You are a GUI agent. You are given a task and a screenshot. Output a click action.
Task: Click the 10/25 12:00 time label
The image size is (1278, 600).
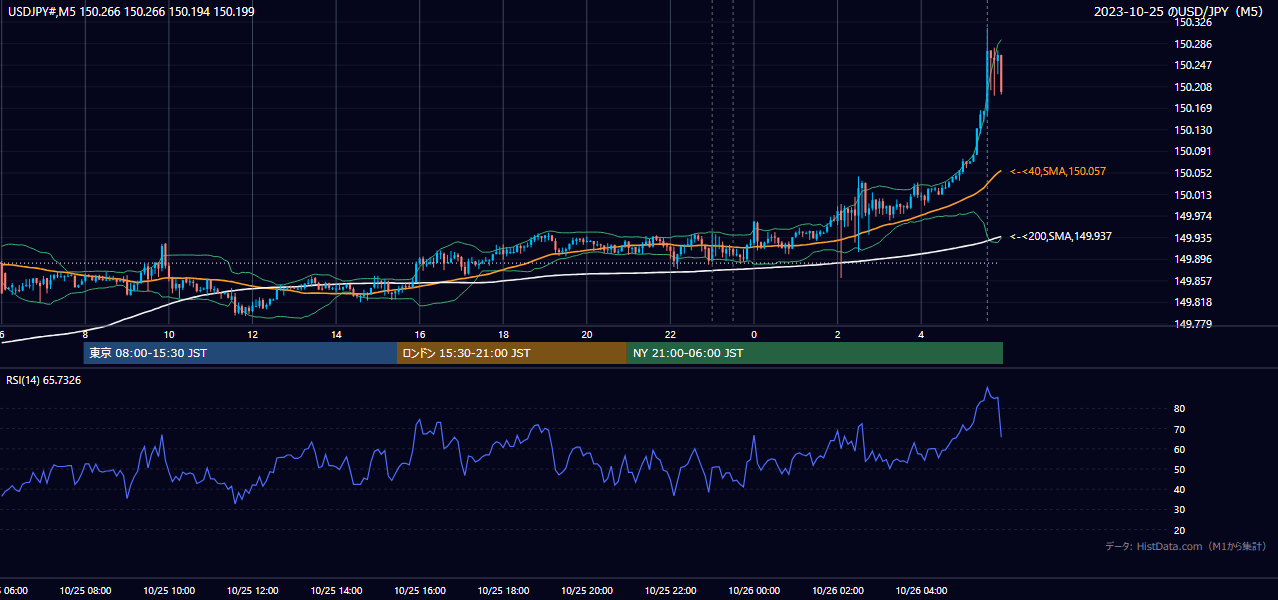click(252, 591)
